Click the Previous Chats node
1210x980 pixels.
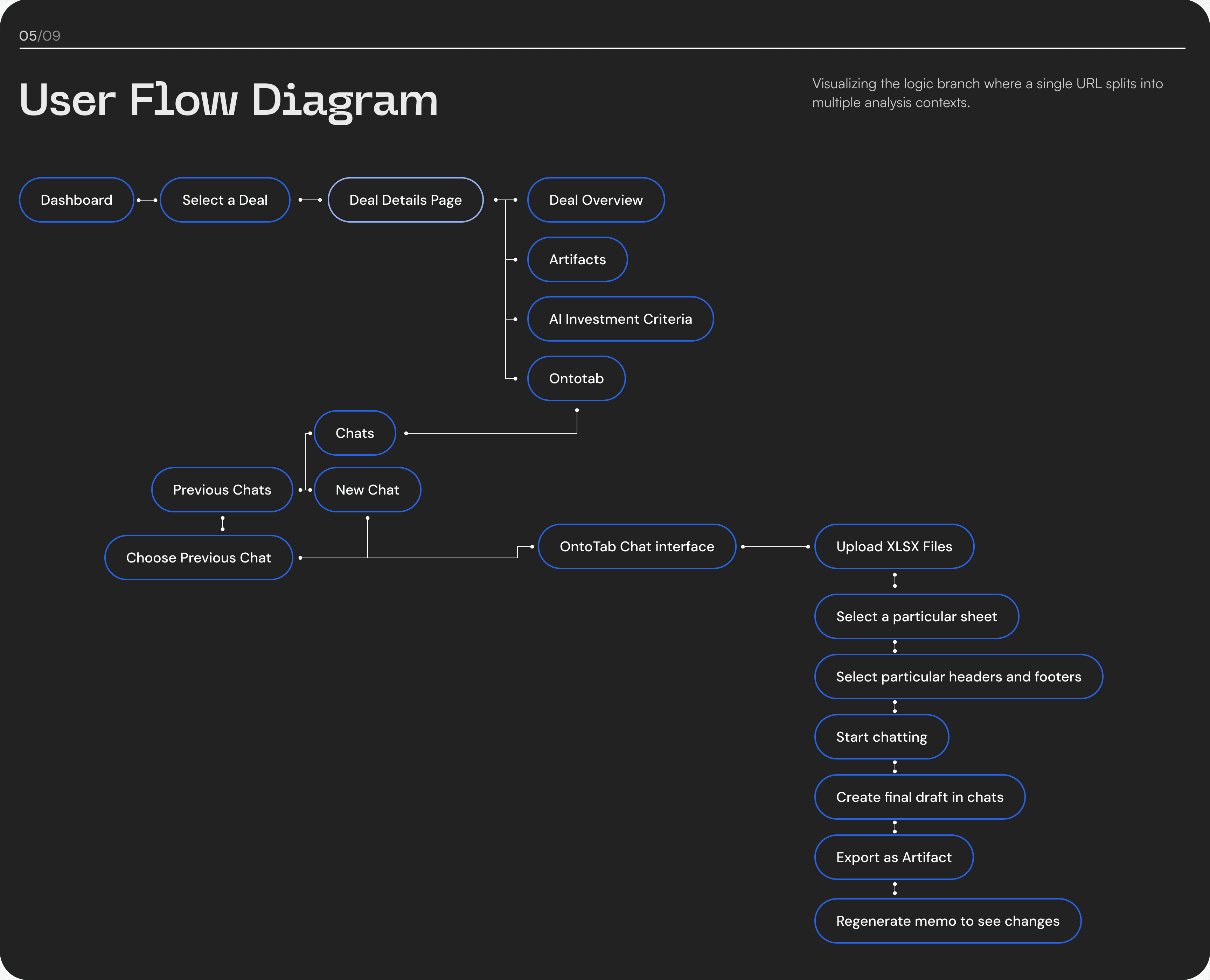coord(222,489)
